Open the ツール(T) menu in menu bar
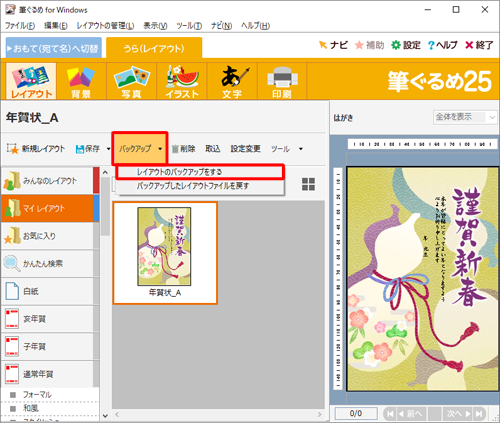The height and width of the screenshot is (423, 500). pyautogui.click(x=189, y=26)
